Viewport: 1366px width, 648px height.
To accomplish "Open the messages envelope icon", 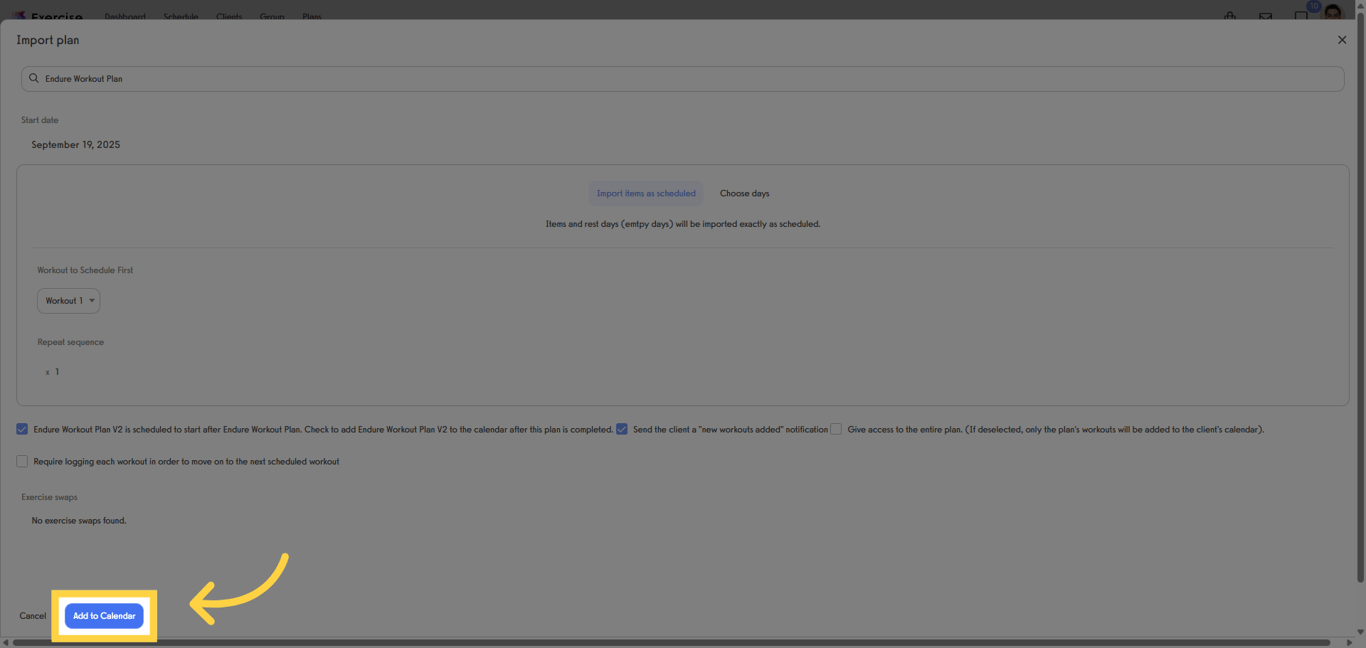I will click(1264, 16).
